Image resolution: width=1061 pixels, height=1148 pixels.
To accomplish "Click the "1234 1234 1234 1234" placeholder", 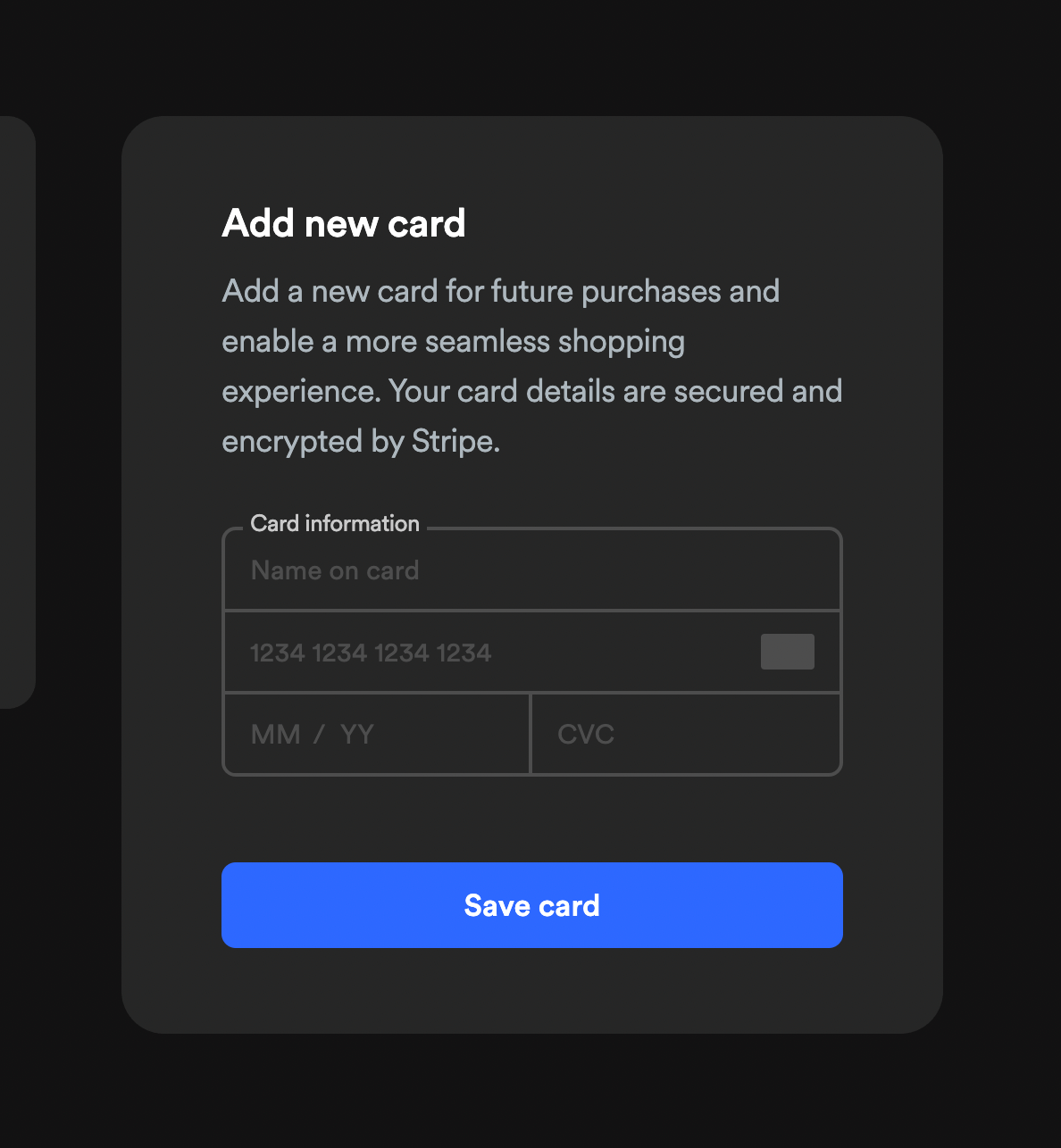I will tap(371, 653).
